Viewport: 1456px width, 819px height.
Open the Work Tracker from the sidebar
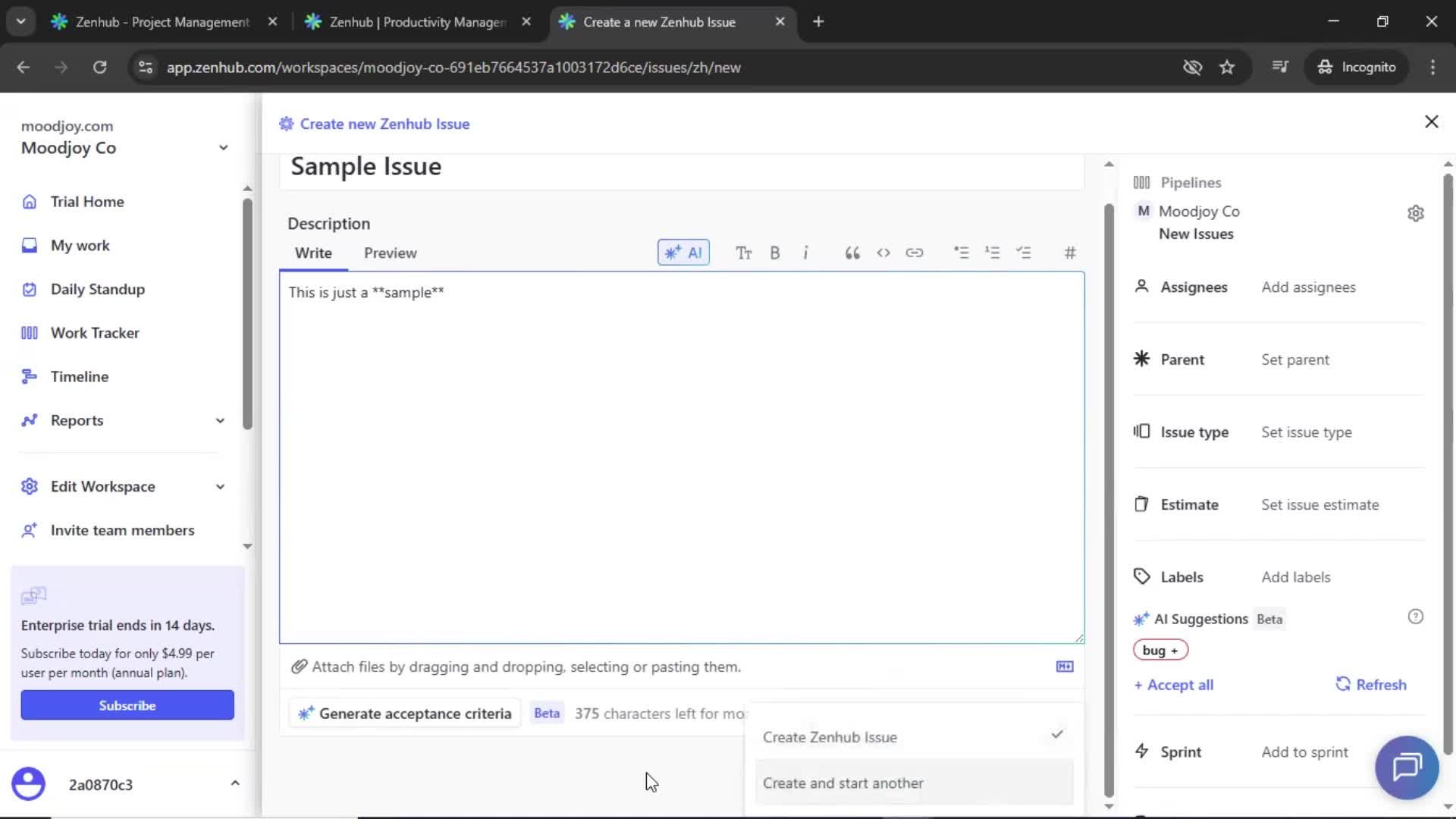(95, 332)
